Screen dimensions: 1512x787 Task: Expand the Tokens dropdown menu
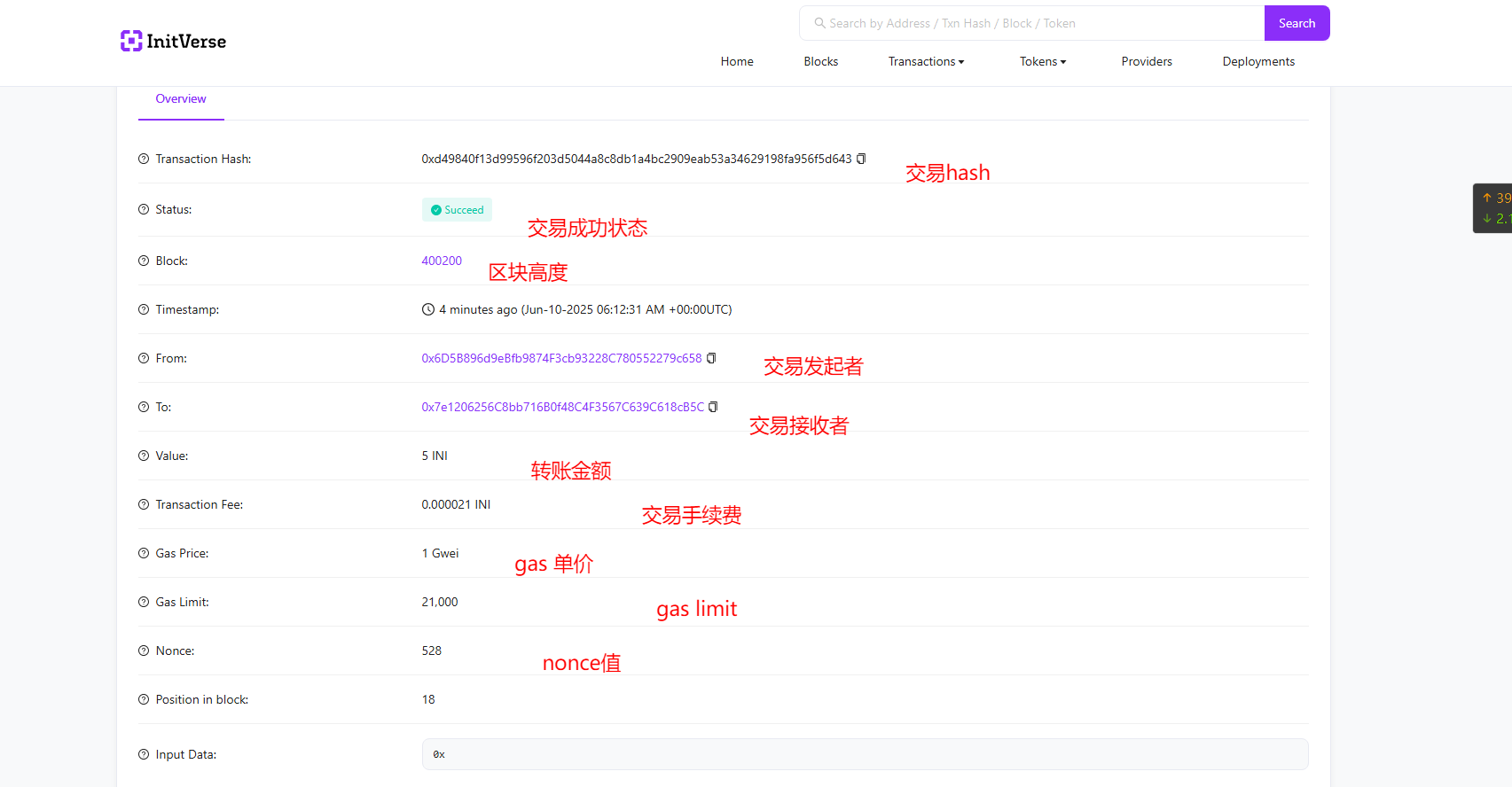coord(1042,61)
